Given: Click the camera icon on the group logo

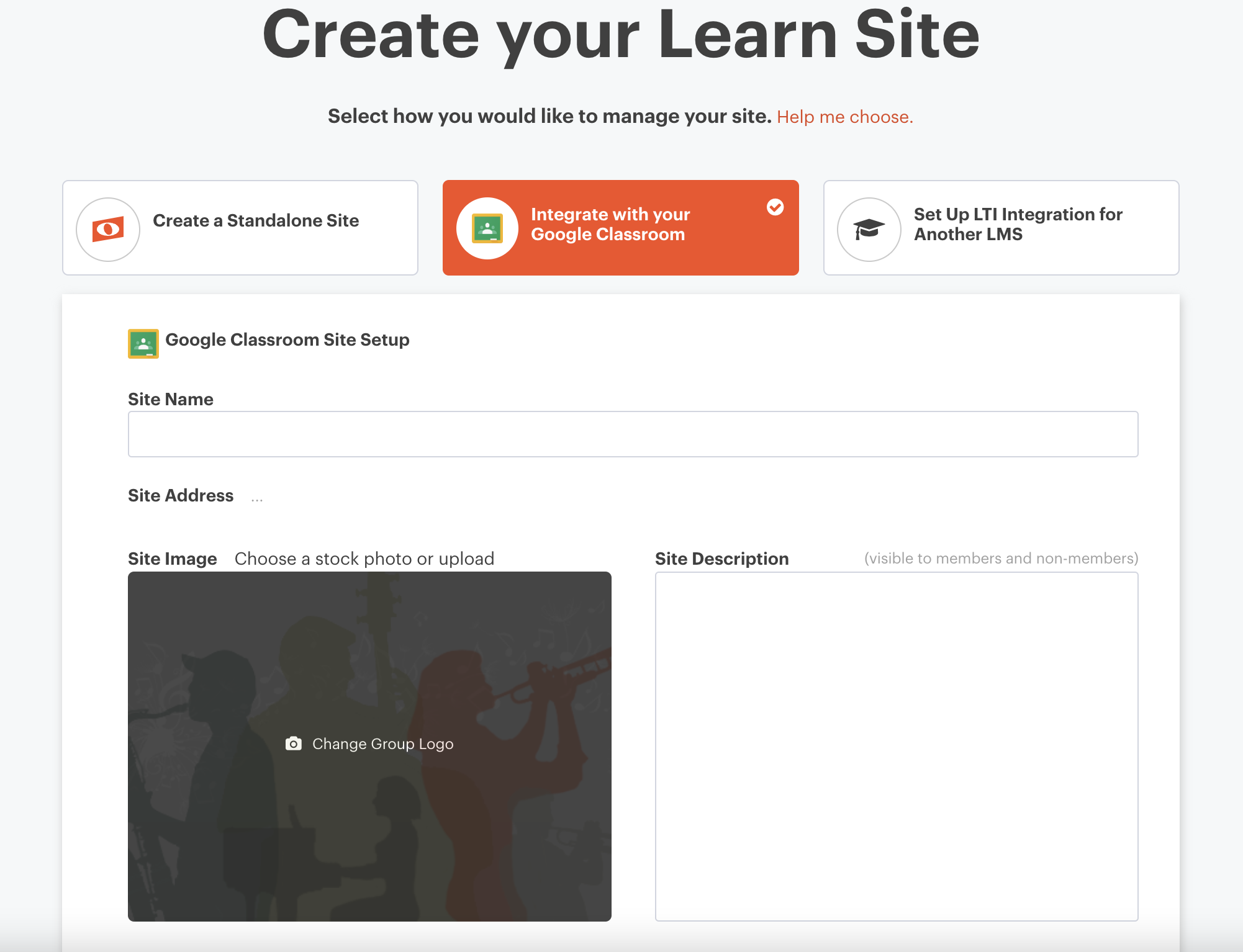Looking at the screenshot, I should [x=294, y=743].
